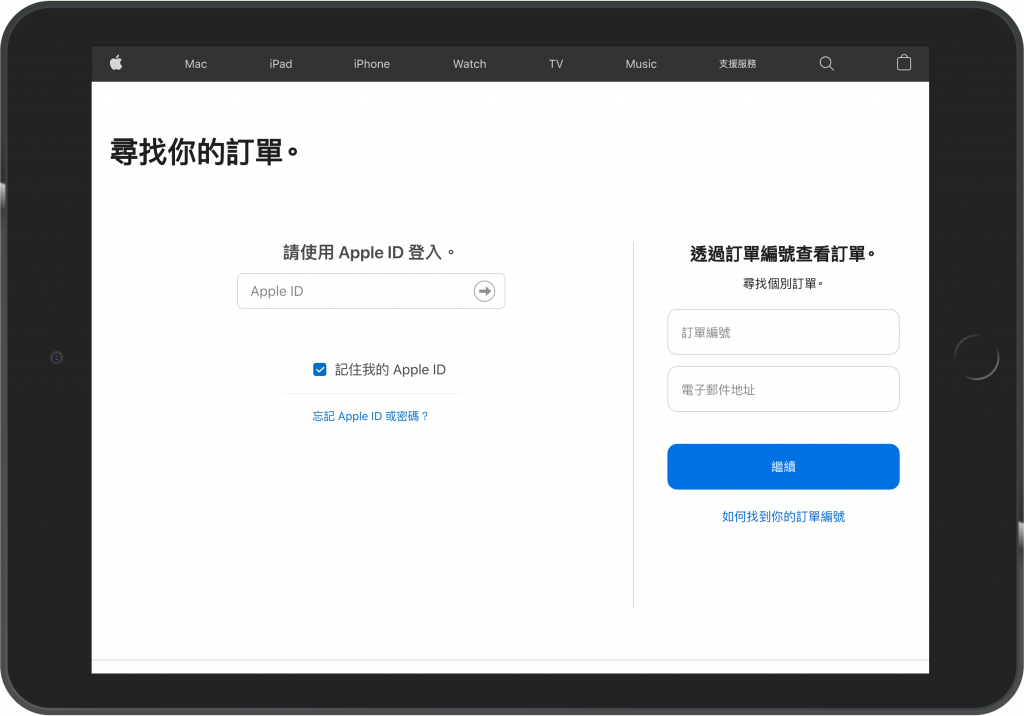Submit Apple ID with arrow button
The image size is (1024, 716).
pyautogui.click(x=484, y=291)
